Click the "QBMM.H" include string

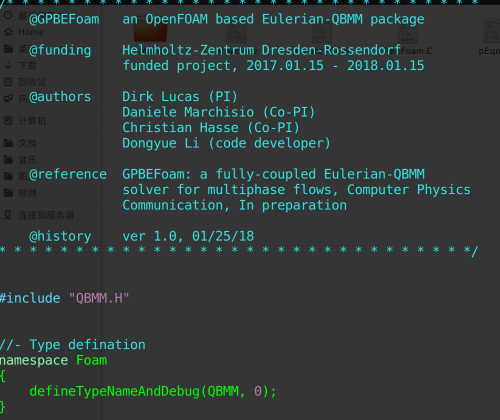coord(99,298)
